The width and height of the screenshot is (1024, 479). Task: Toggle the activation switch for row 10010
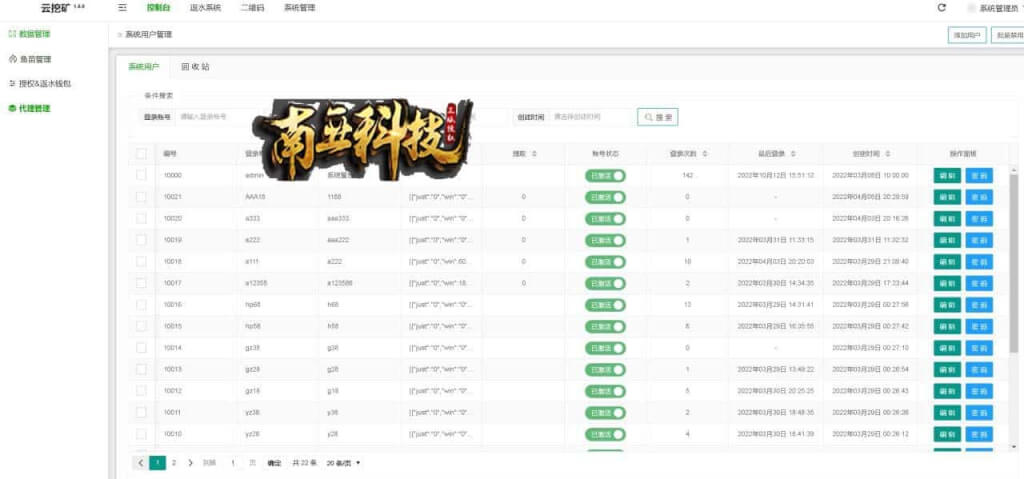(605, 434)
